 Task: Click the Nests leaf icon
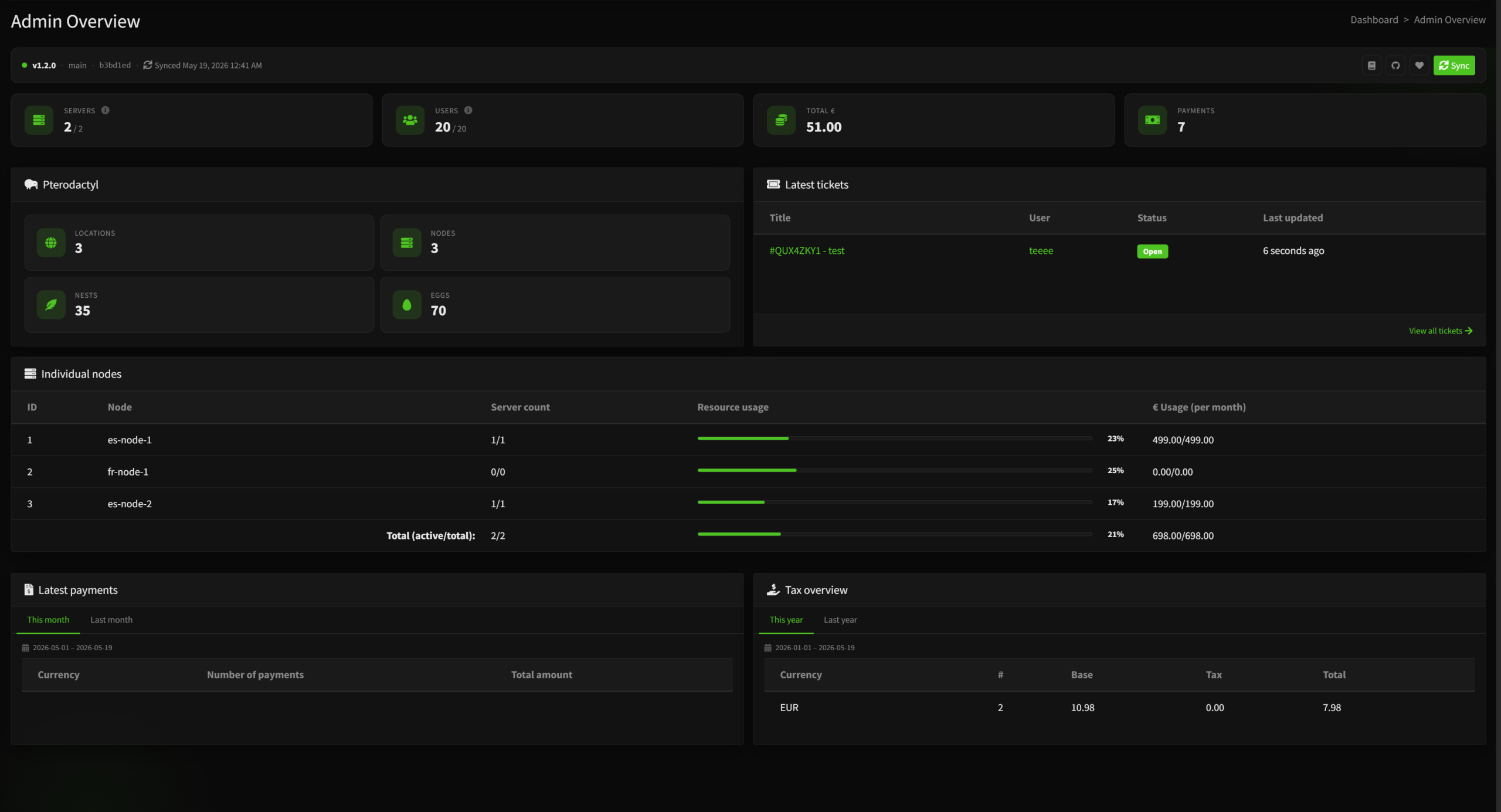[51, 305]
